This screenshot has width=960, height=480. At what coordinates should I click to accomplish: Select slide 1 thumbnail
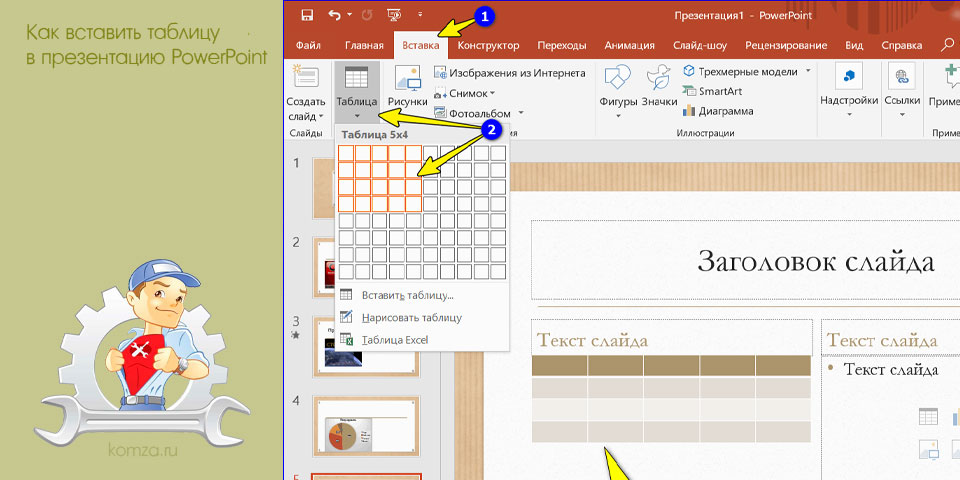pyautogui.click(x=324, y=188)
